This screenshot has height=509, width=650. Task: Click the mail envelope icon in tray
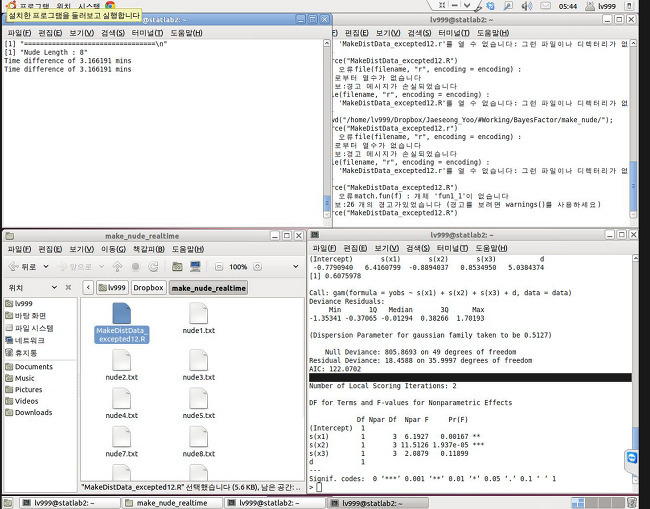(546, 6)
